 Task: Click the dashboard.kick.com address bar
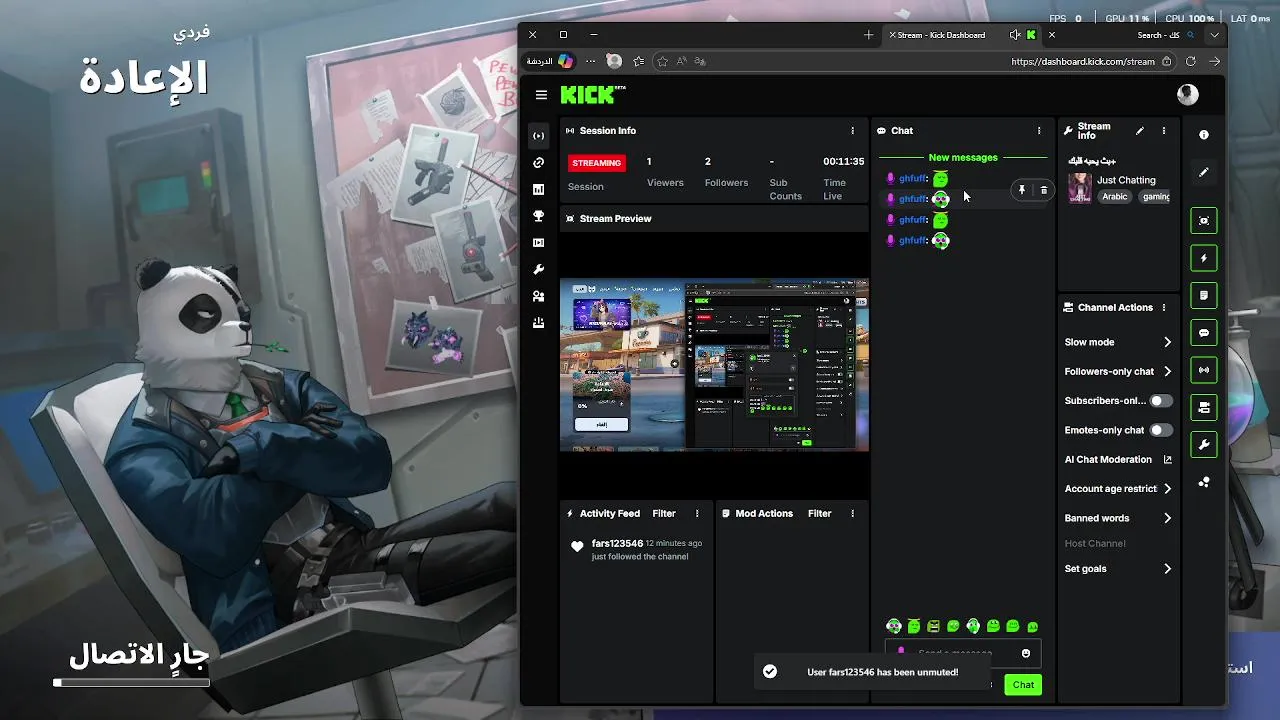[1082, 61]
